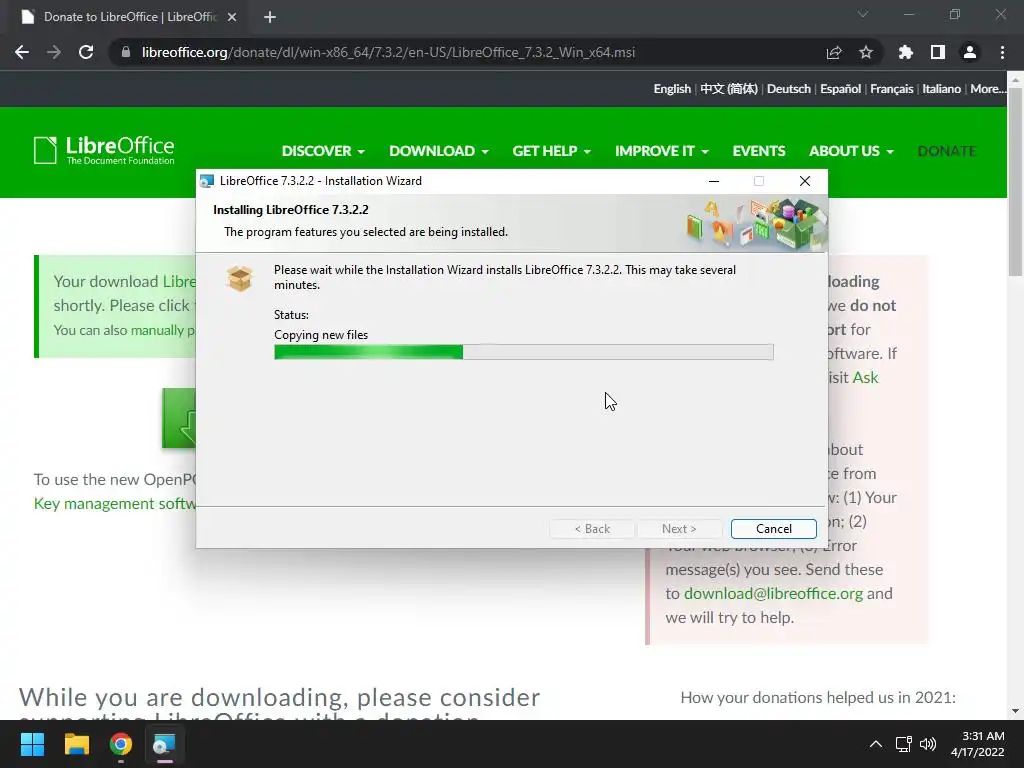The width and height of the screenshot is (1024, 768).
Task: Click the Key management software link
Action: 115,504
